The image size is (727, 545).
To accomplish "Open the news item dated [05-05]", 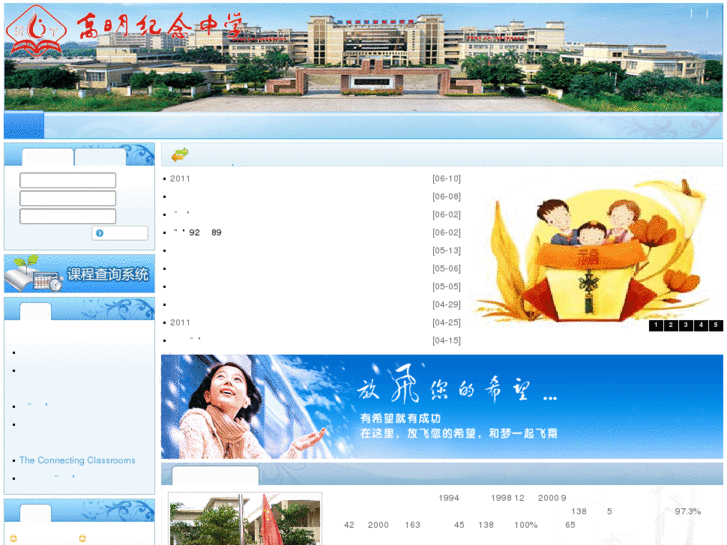I will point(312,287).
